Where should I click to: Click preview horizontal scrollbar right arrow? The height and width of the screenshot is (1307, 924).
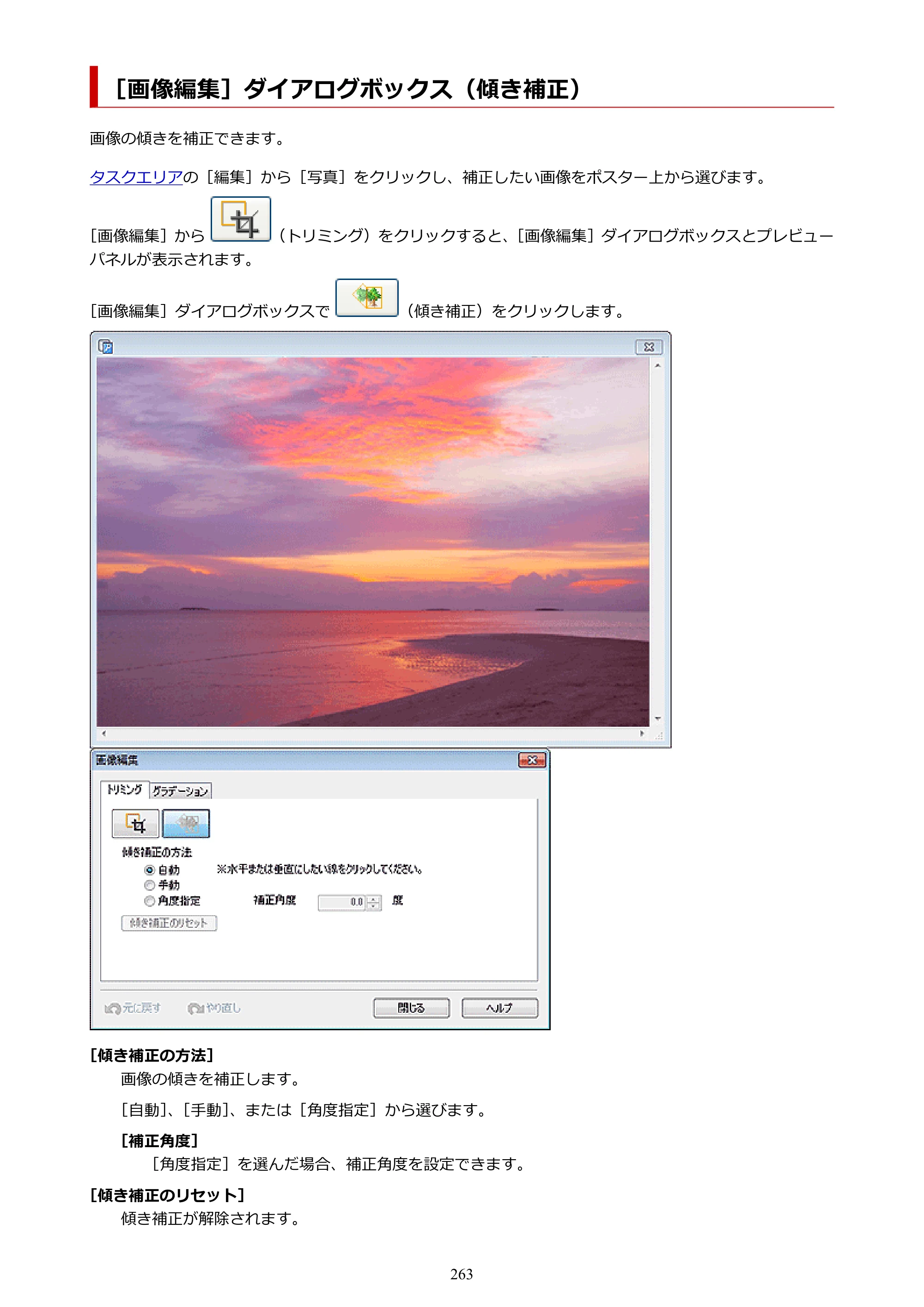[x=642, y=733]
